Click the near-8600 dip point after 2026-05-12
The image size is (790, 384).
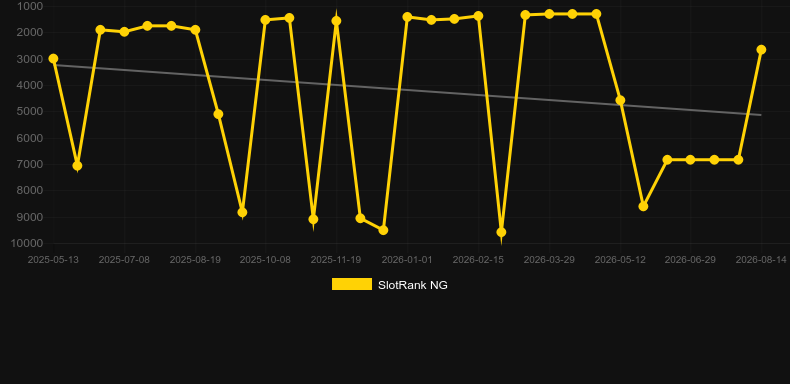click(x=643, y=206)
